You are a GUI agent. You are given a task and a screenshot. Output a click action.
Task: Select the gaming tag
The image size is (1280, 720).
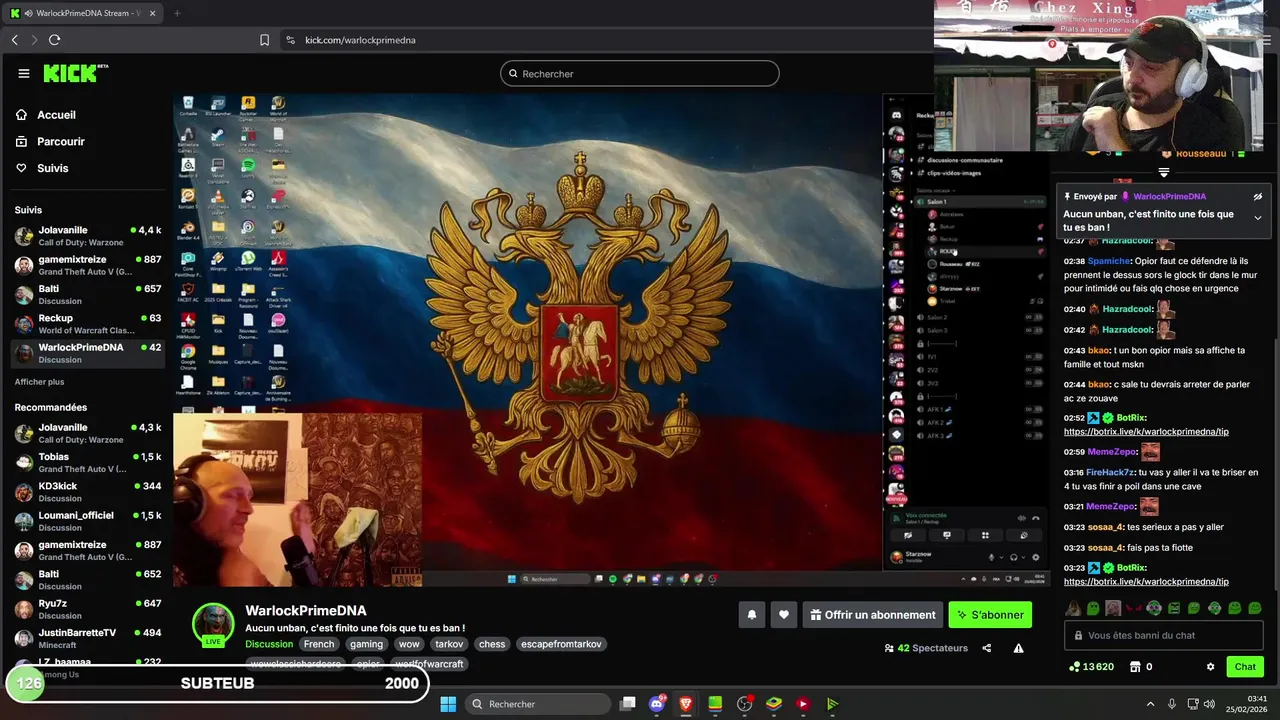366,644
